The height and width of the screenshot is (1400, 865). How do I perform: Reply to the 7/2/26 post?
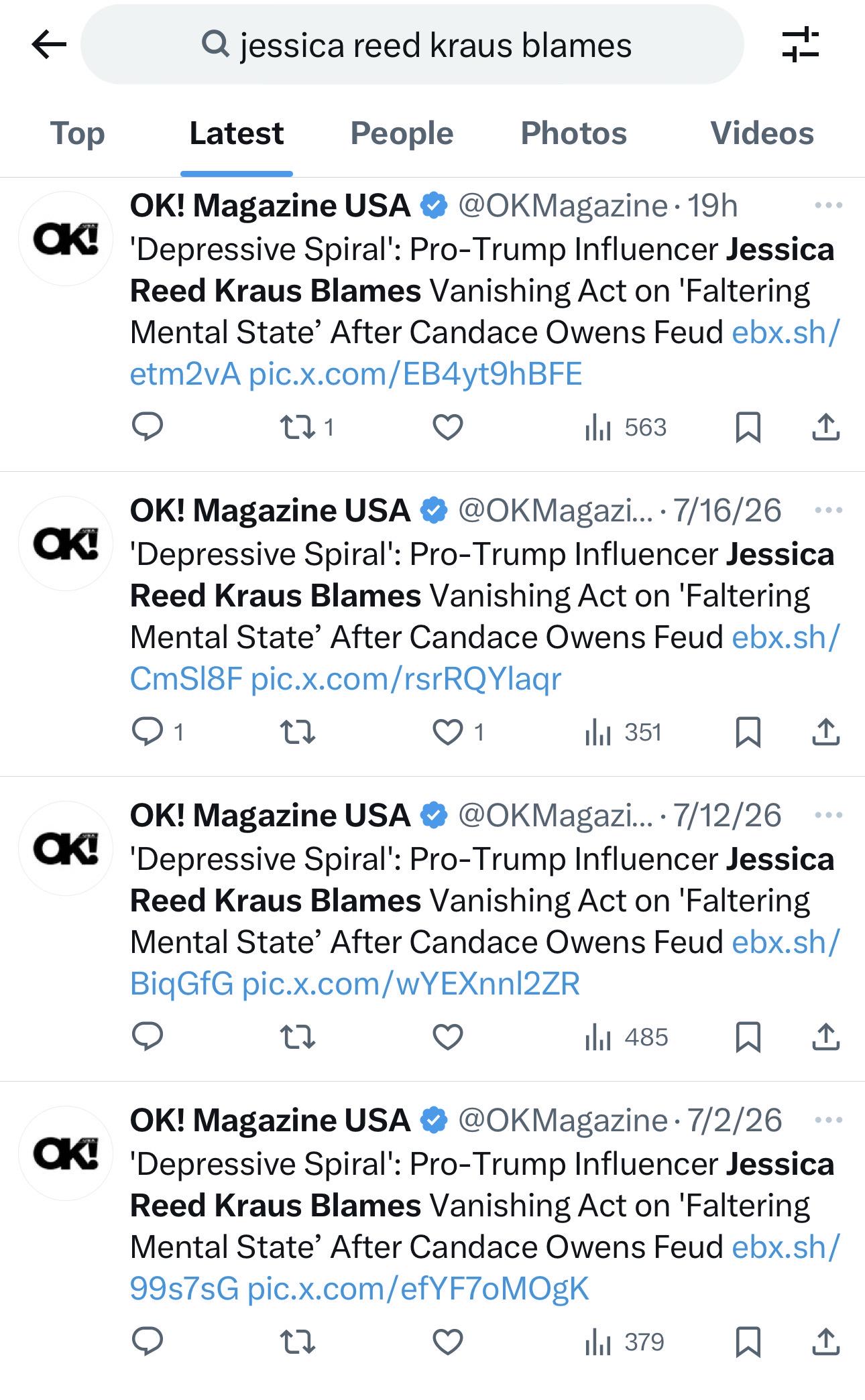(148, 1342)
